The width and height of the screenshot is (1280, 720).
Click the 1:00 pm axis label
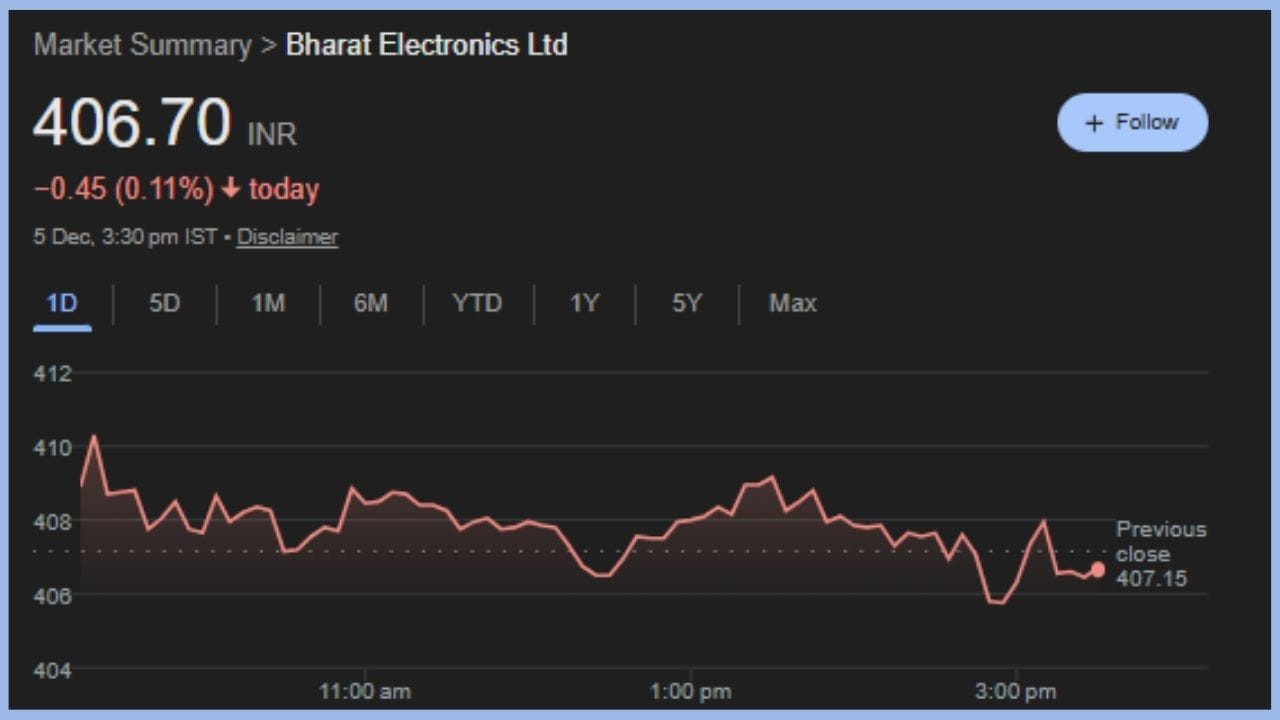pyautogui.click(x=690, y=691)
